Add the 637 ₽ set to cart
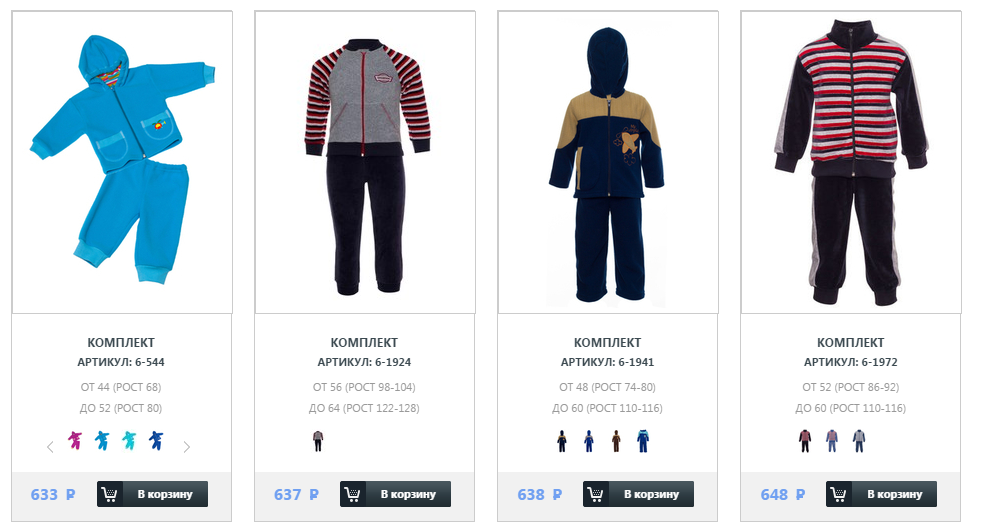The height and width of the screenshot is (529, 982). click(x=395, y=494)
